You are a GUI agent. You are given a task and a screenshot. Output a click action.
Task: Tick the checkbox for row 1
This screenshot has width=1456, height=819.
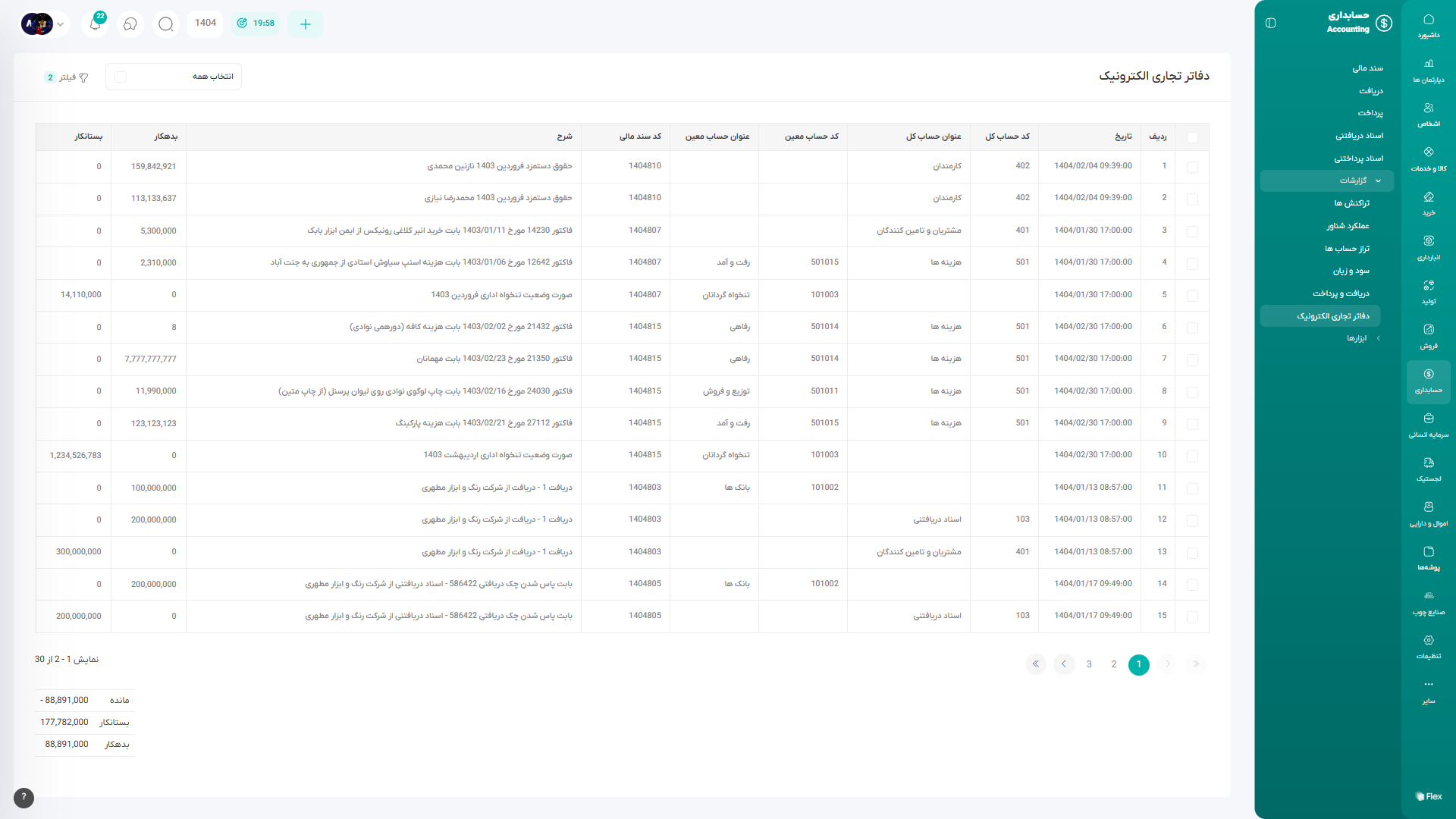[x=1192, y=167]
